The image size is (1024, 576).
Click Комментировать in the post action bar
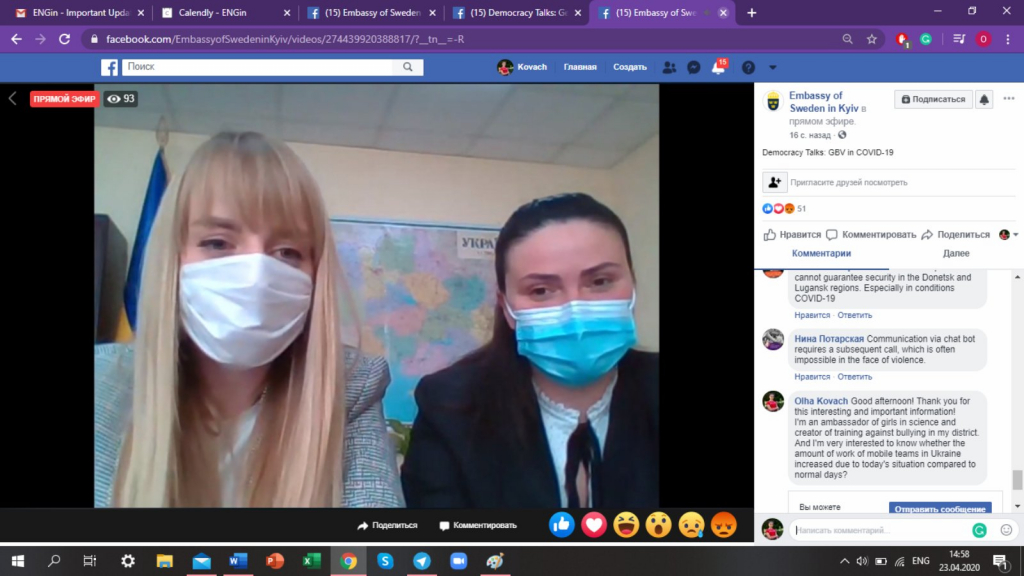point(871,234)
